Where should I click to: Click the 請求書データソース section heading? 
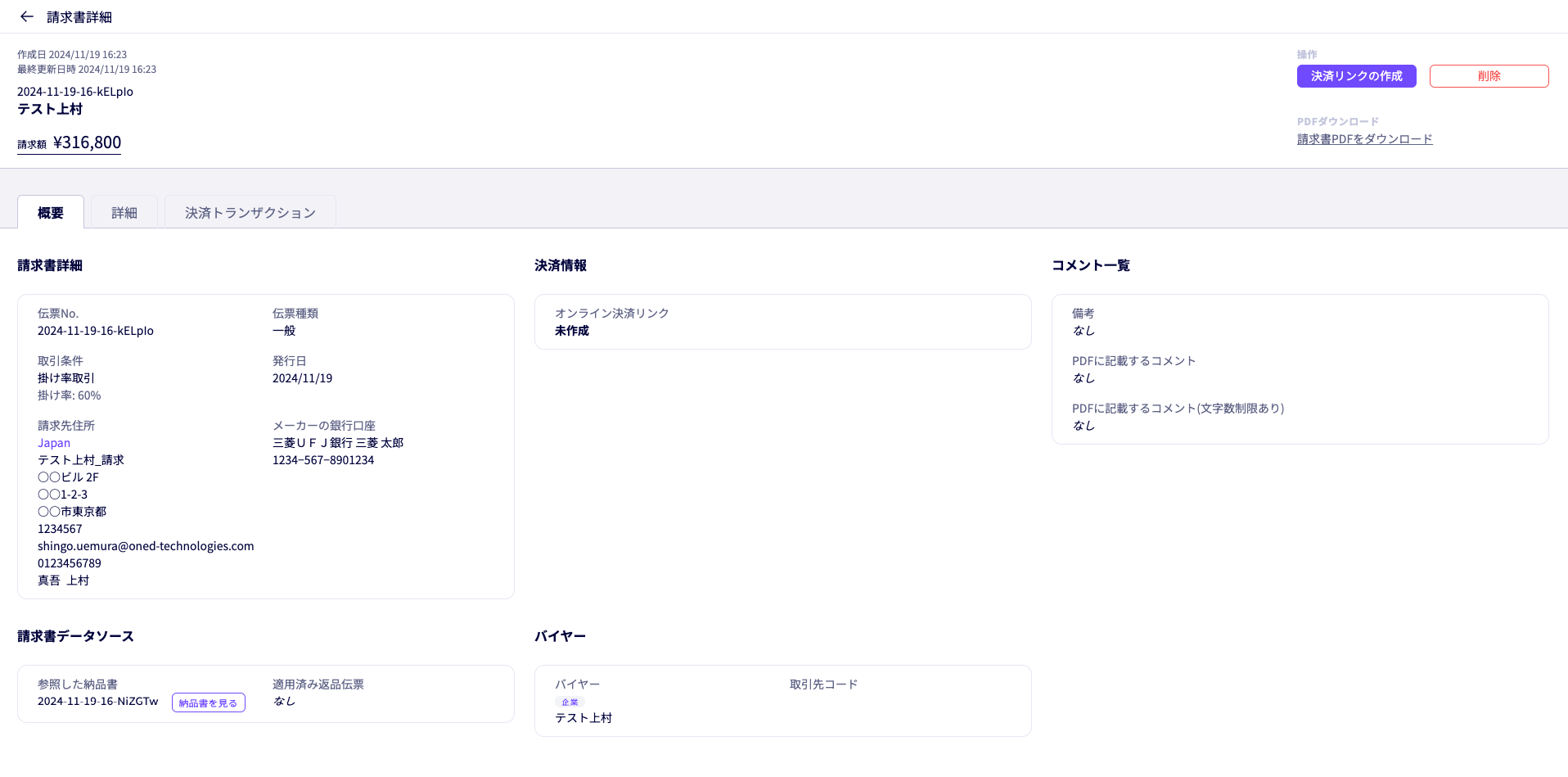pos(75,636)
